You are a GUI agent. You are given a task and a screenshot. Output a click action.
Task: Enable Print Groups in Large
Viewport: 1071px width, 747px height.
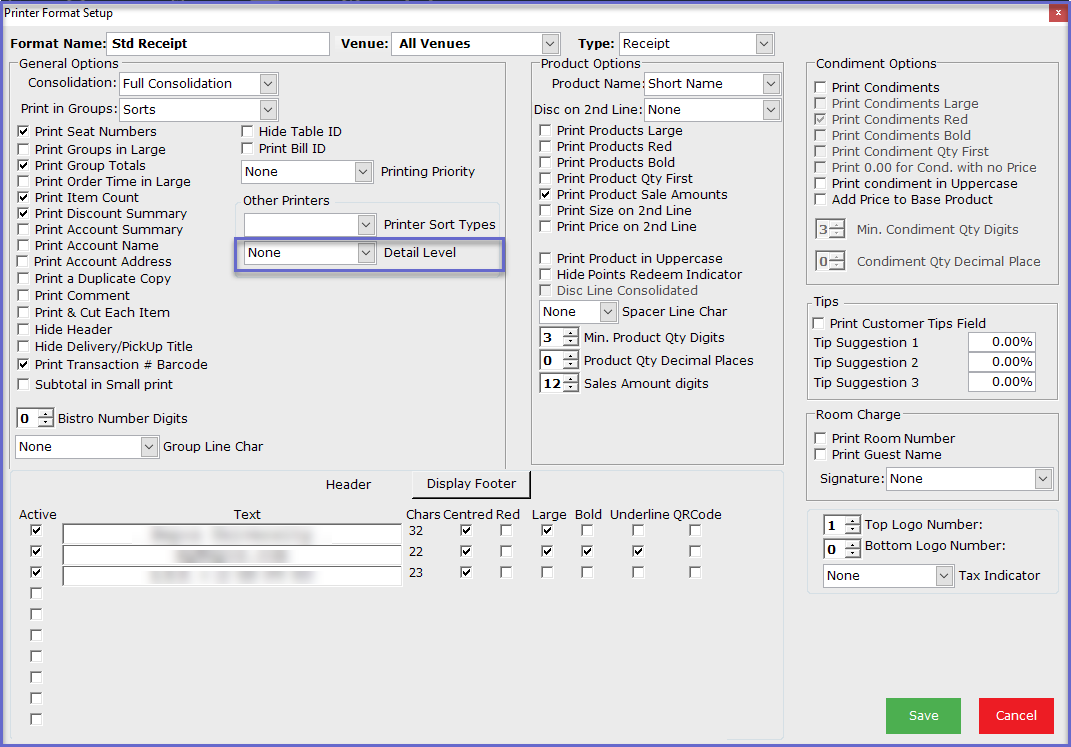tap(23, 149)
